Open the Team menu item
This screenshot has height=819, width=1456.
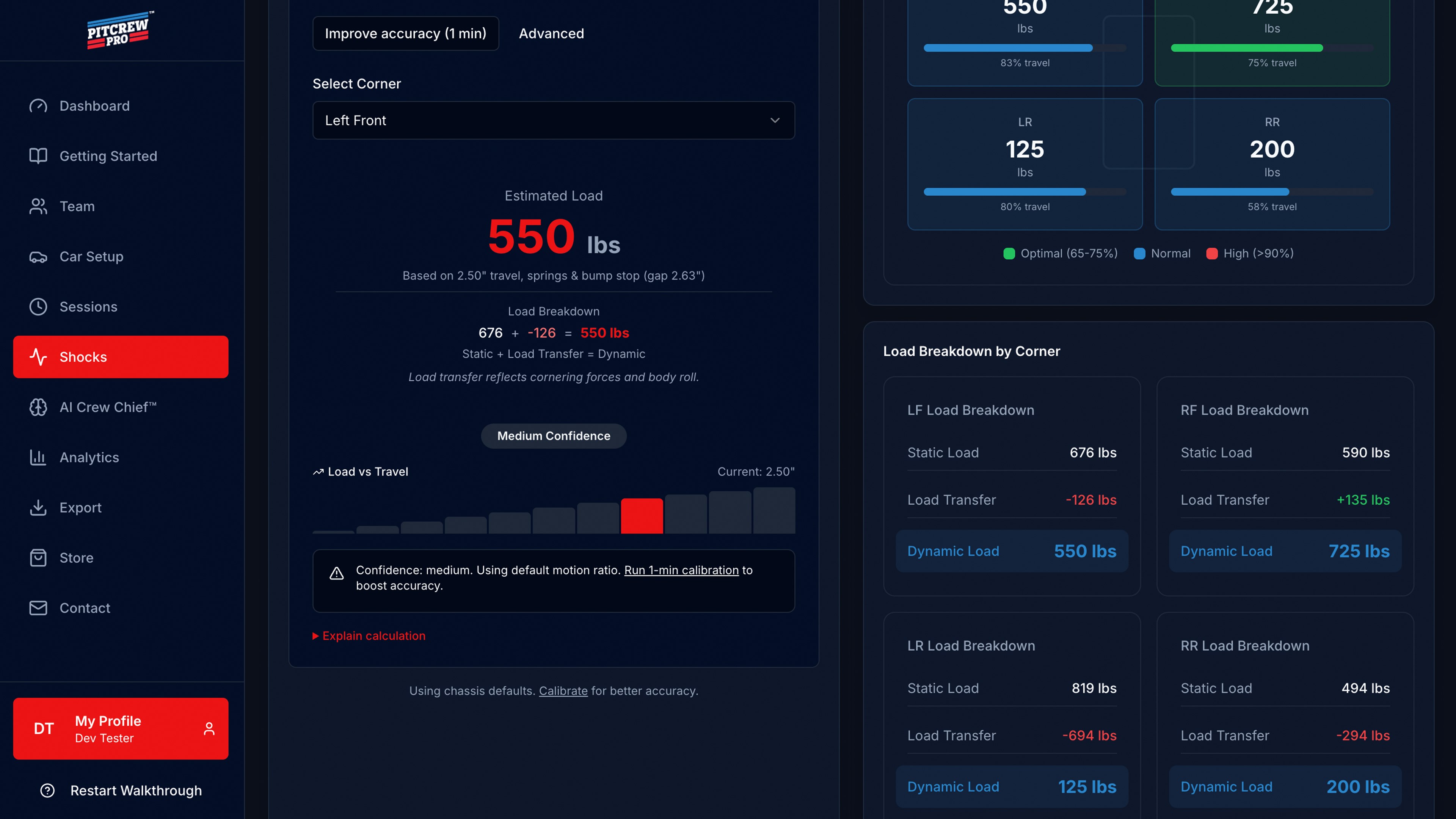coord(77,206)
